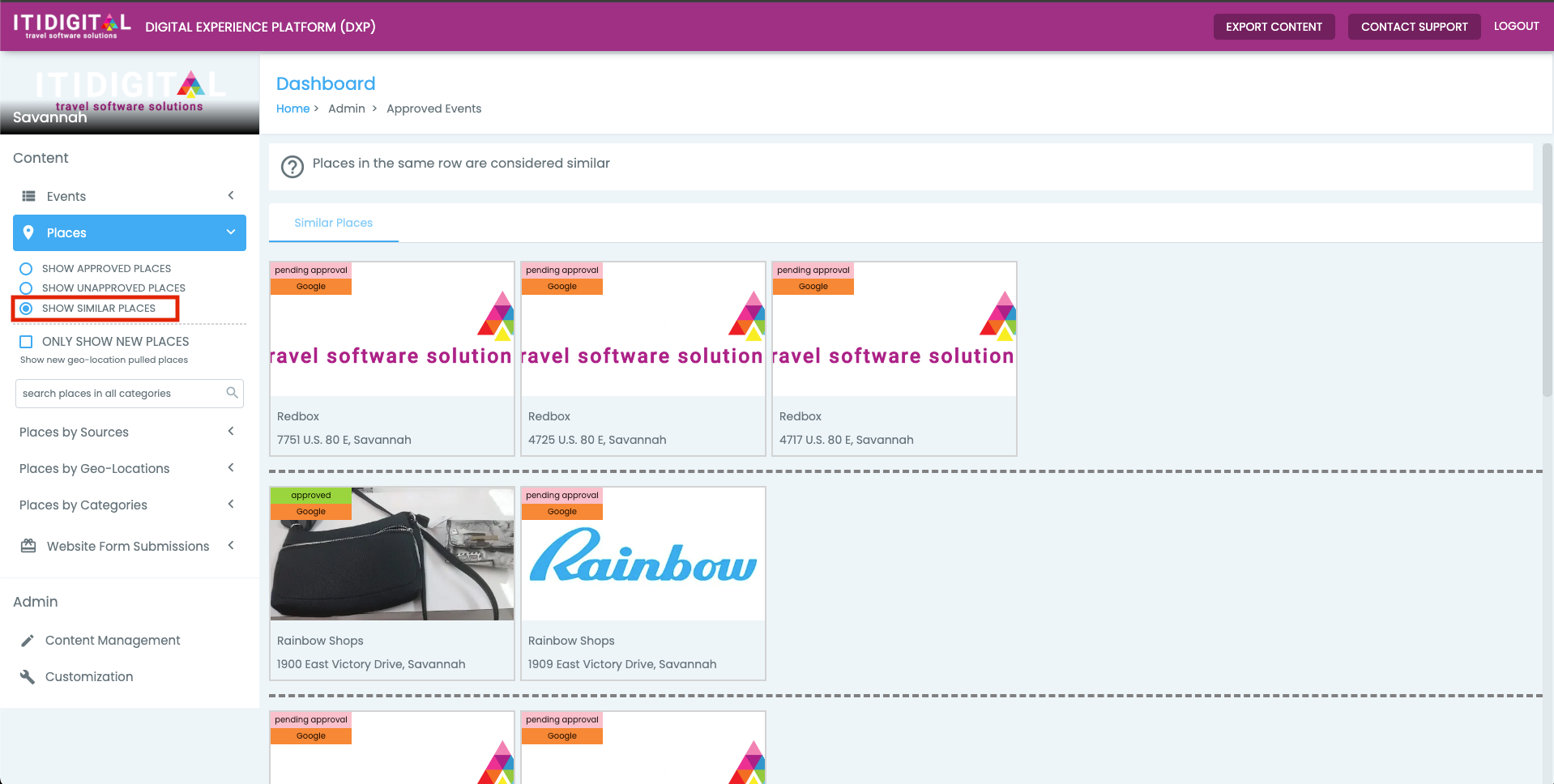Open Places by Categories menu
The image size is (1554, 784).
pyautogui.click(x=130, y=505)
